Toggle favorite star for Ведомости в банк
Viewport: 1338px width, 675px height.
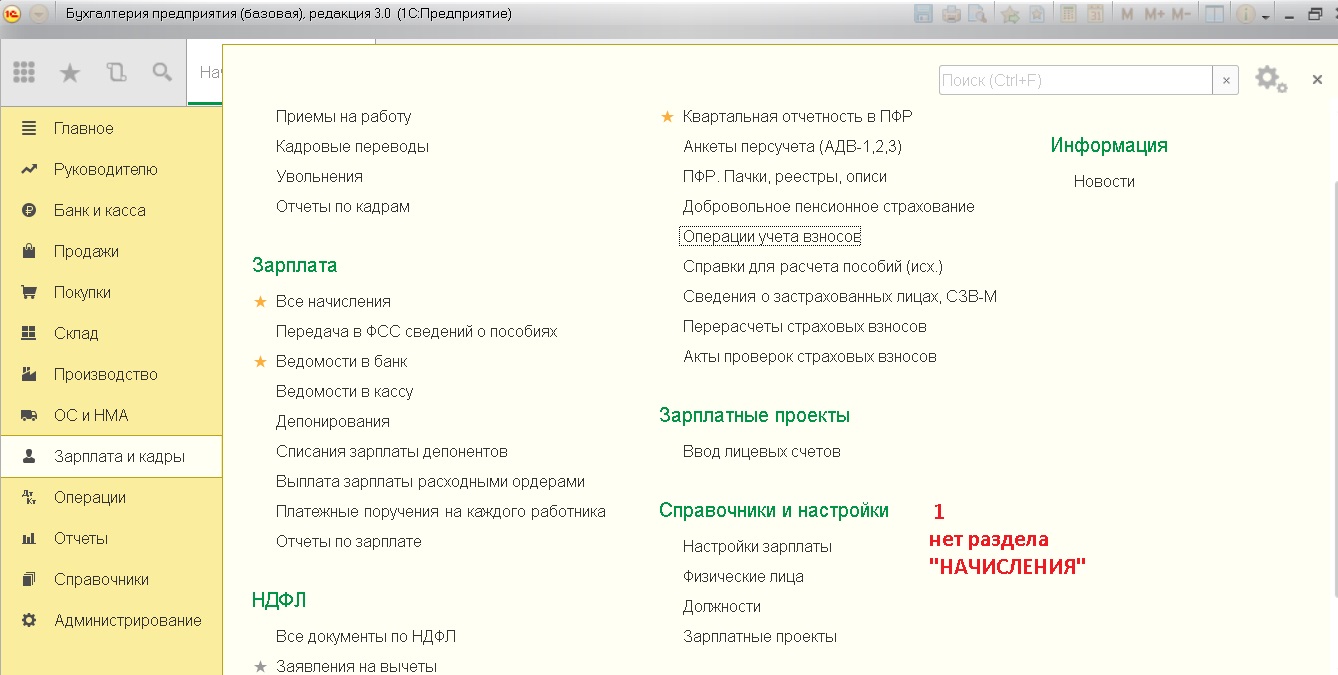261,361
